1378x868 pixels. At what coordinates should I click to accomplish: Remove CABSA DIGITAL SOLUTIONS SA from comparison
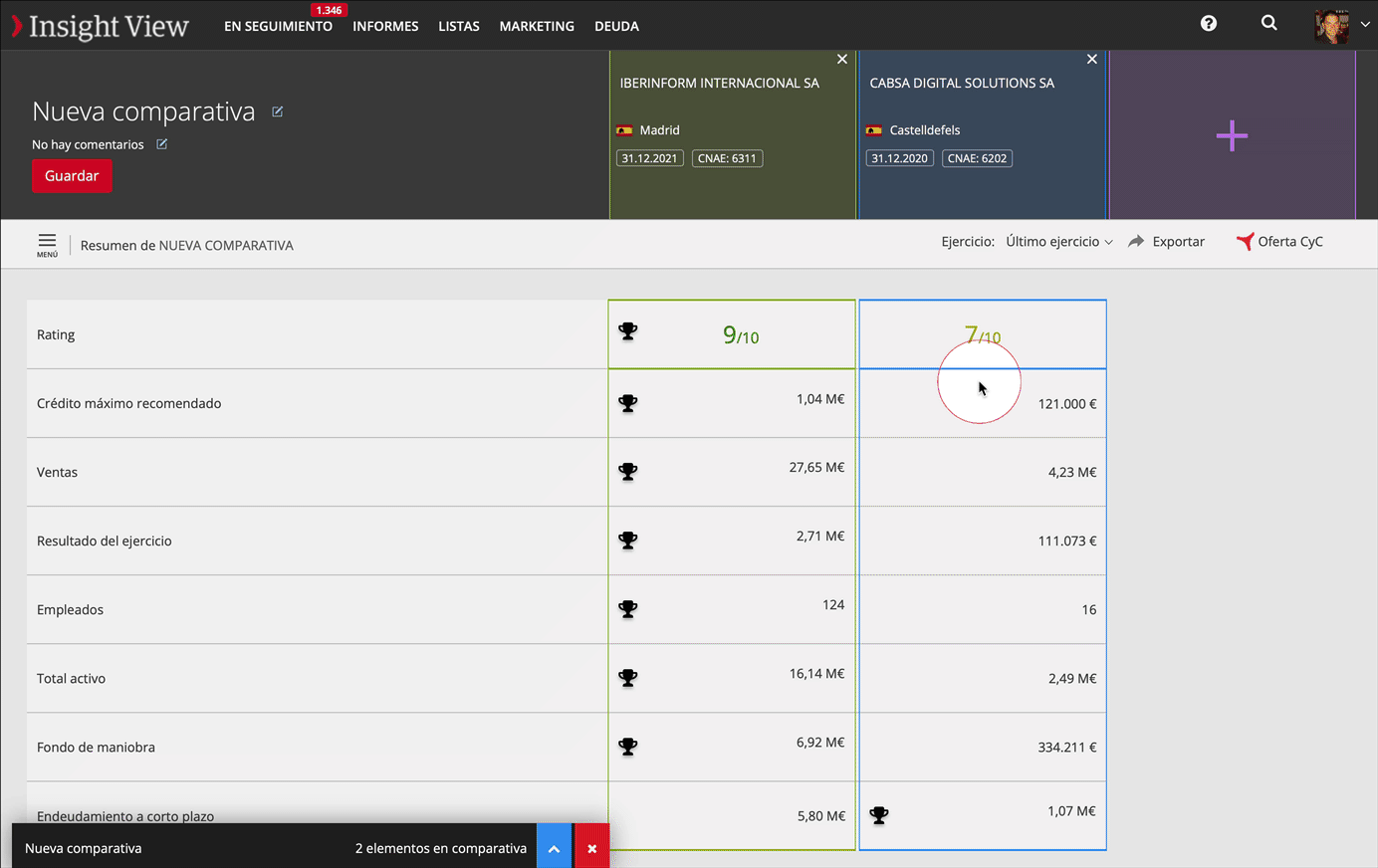pos(1092,60)
